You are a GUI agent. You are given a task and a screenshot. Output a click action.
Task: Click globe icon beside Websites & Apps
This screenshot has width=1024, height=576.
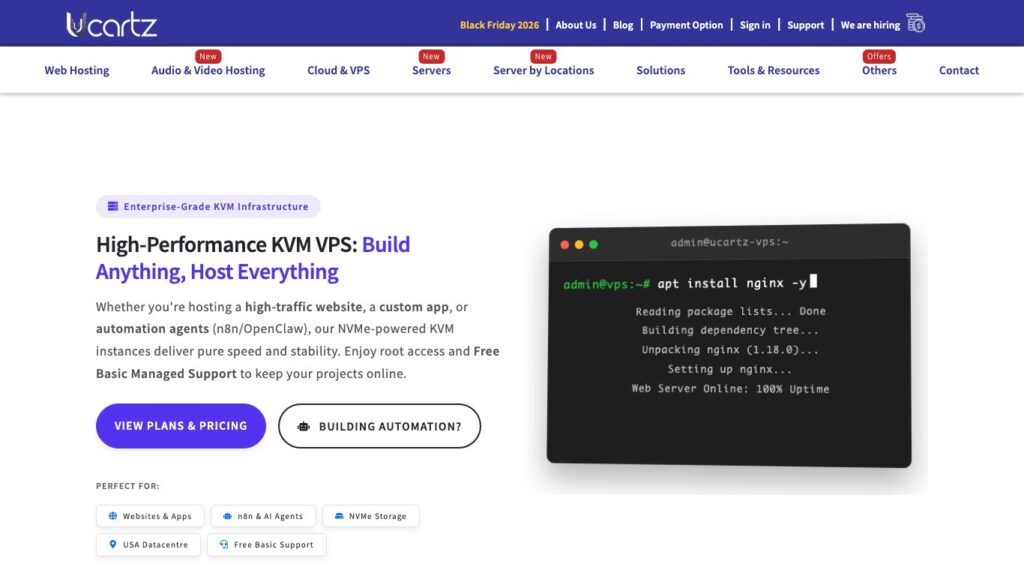pyautogui.click(x=113, y=516)
